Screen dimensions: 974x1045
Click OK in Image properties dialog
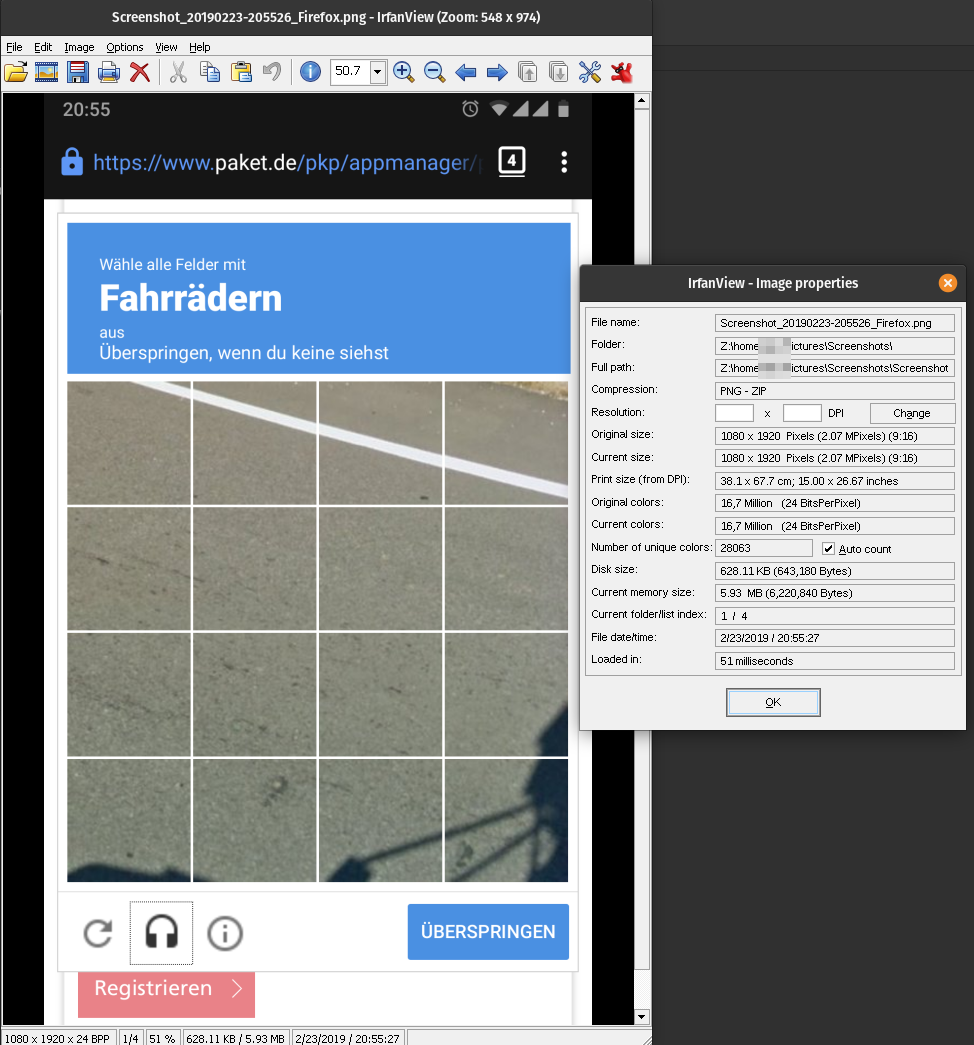pyautogui.click(x=773, y=702)
